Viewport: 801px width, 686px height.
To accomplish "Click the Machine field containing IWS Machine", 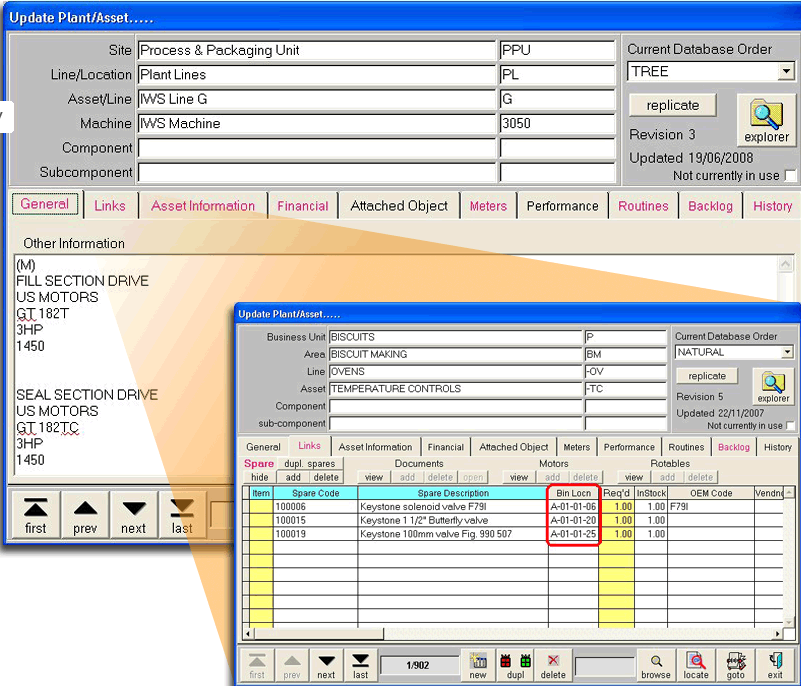I will click(316, 124).
